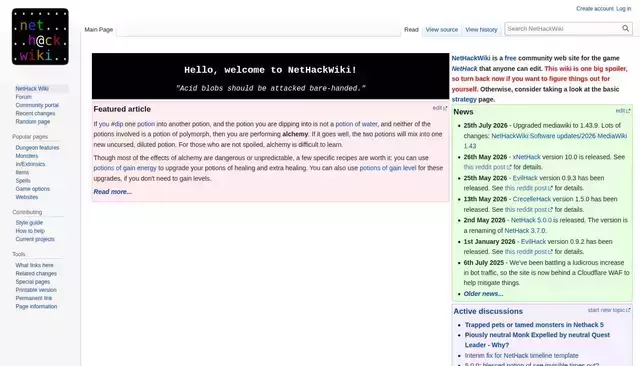Follow the #dip link in article
This screenshot has width=640, height=366.
click(117, 124)
